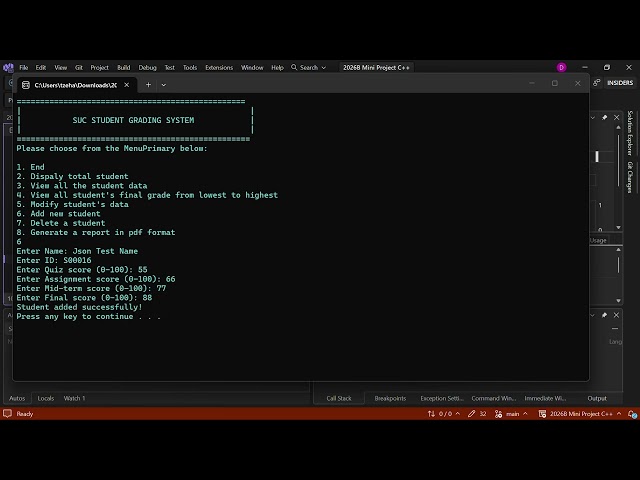
Task: Switch to the Autos tab
Action: (17, 398)
